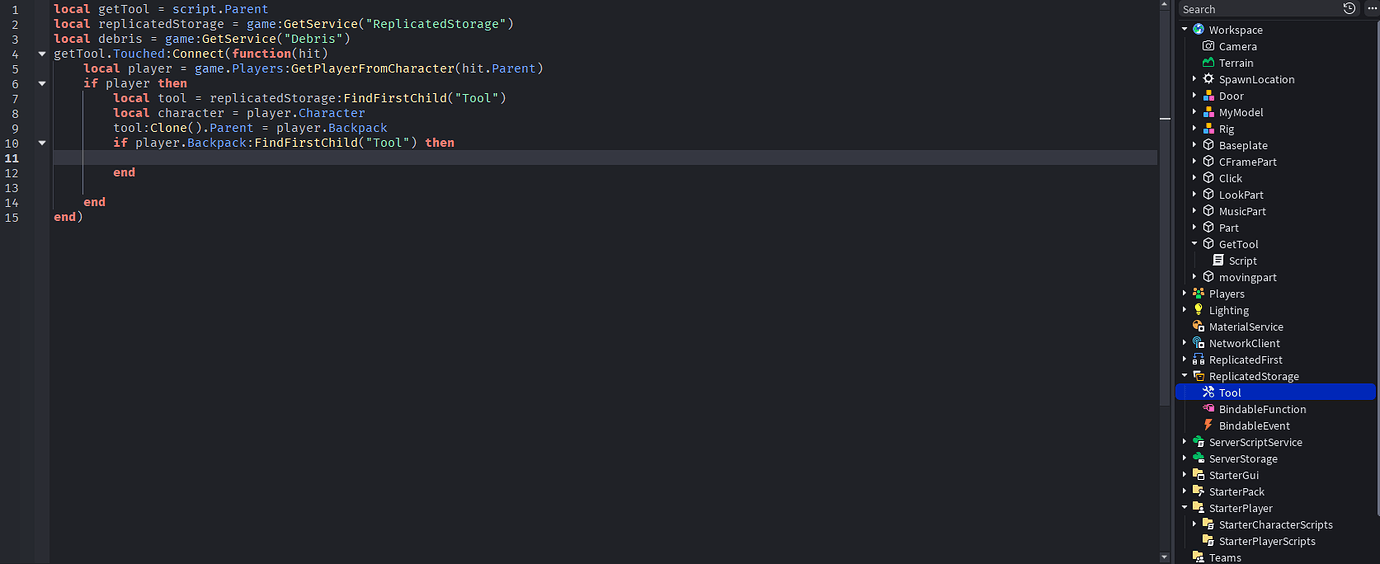1380x564 pixels.
Task: Select the LookPart cube icon
Action: pyautogui.click(x=1208, y=195)
